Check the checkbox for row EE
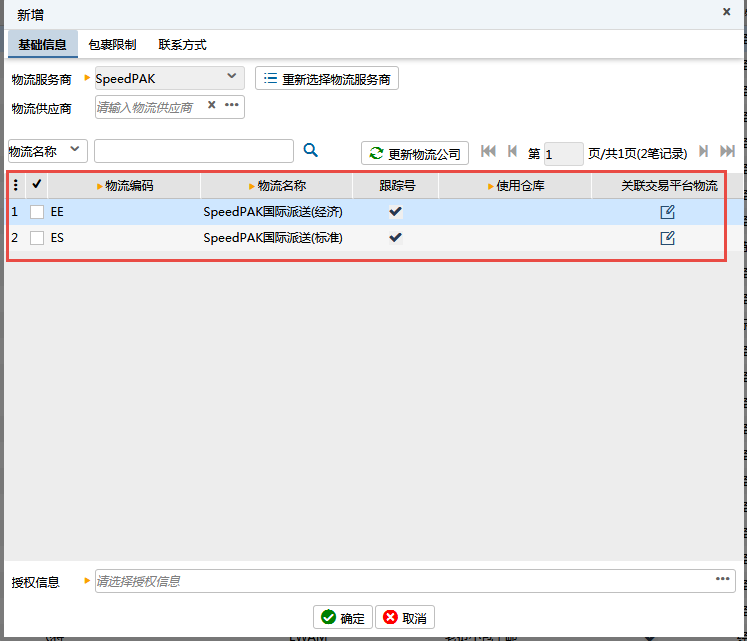Viewport: 747px width, 641px height. pyautogui.click(x=37, y=212)
